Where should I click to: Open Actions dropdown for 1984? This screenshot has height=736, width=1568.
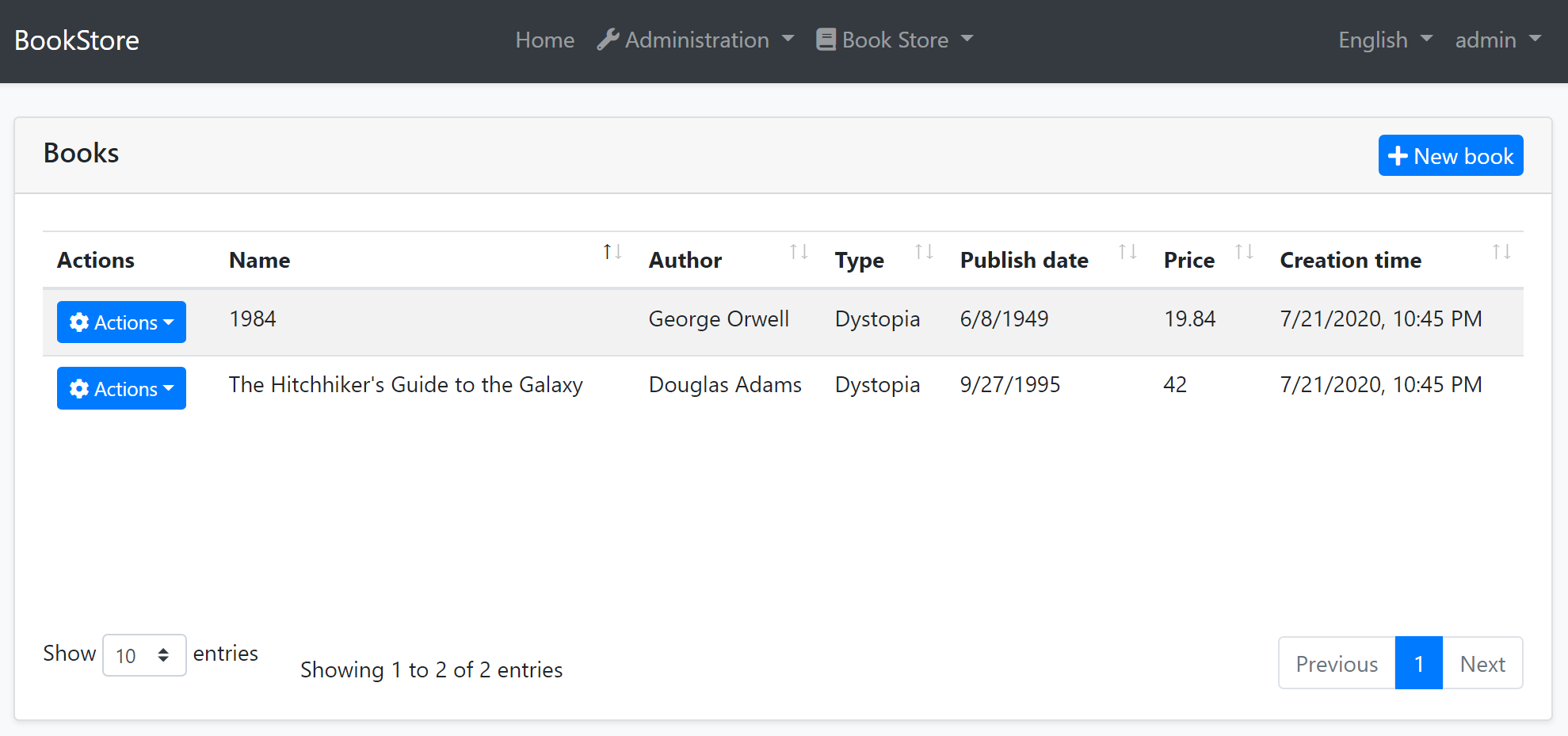[121, 322]
